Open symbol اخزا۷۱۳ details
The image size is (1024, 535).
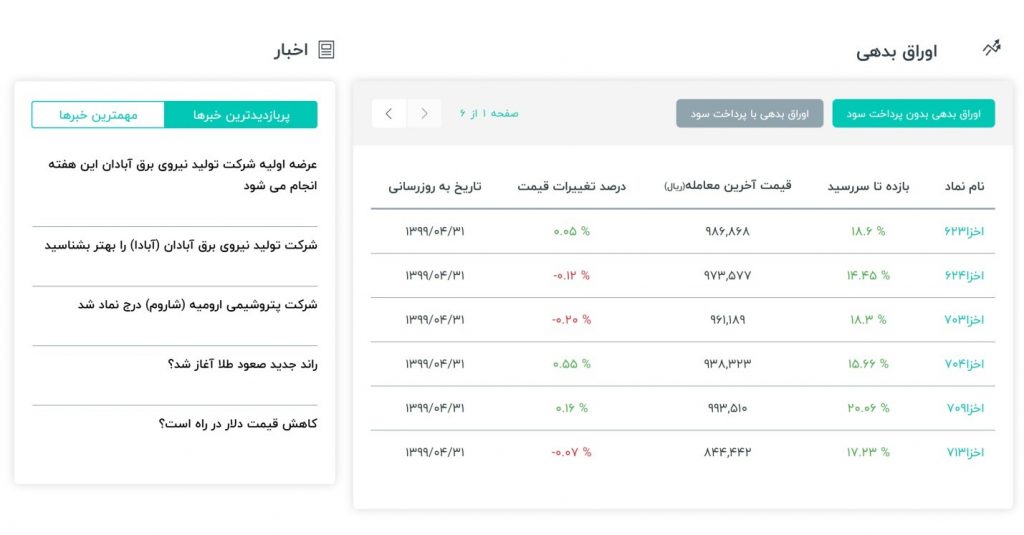coord(965,452)
